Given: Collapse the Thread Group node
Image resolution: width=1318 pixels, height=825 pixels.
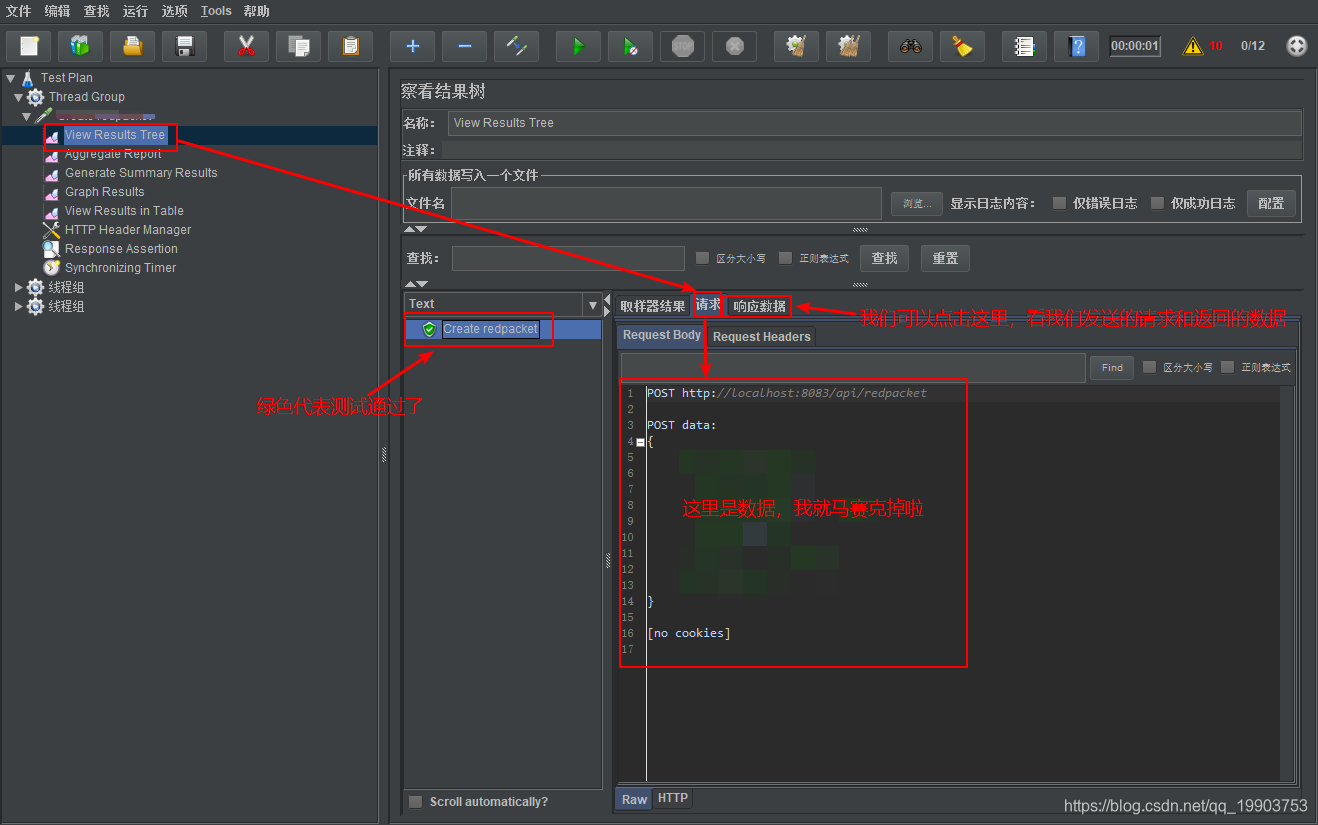Looking at the screenshot, I should [18, 97].
